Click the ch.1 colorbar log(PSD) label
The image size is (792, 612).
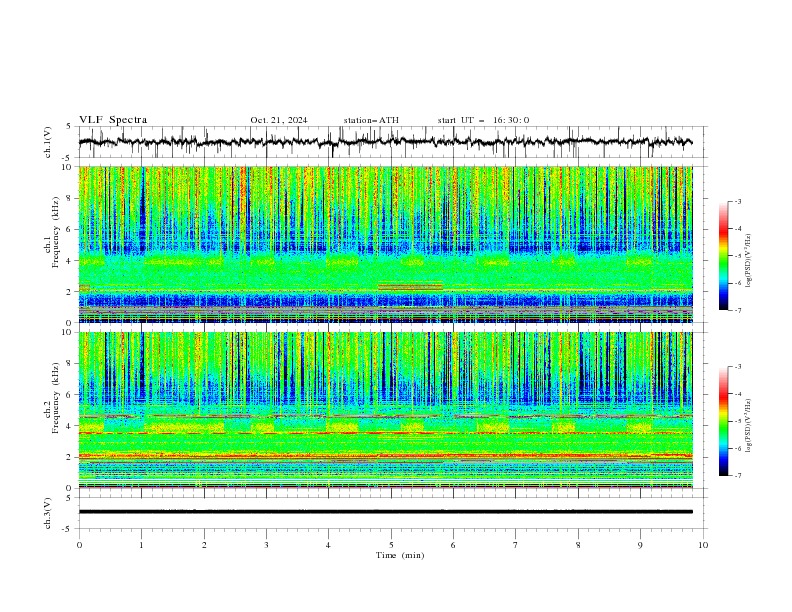point(750,261)
